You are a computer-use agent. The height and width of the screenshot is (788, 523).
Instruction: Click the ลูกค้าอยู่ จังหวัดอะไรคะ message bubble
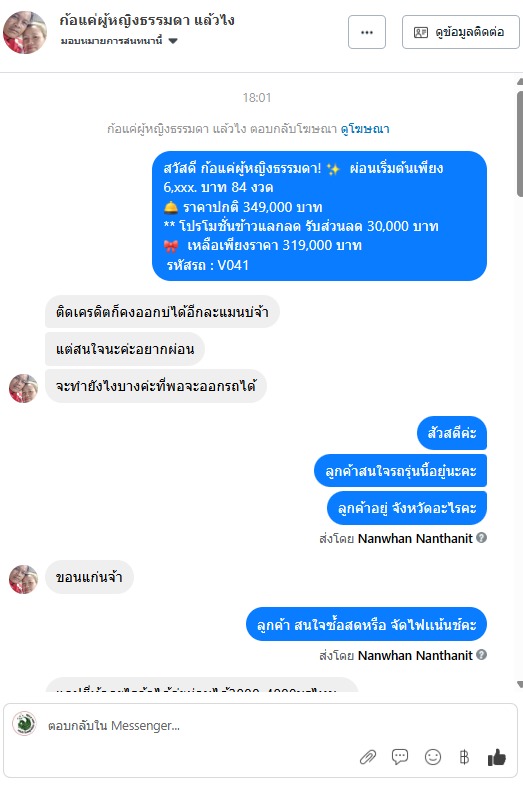point(407,508)
